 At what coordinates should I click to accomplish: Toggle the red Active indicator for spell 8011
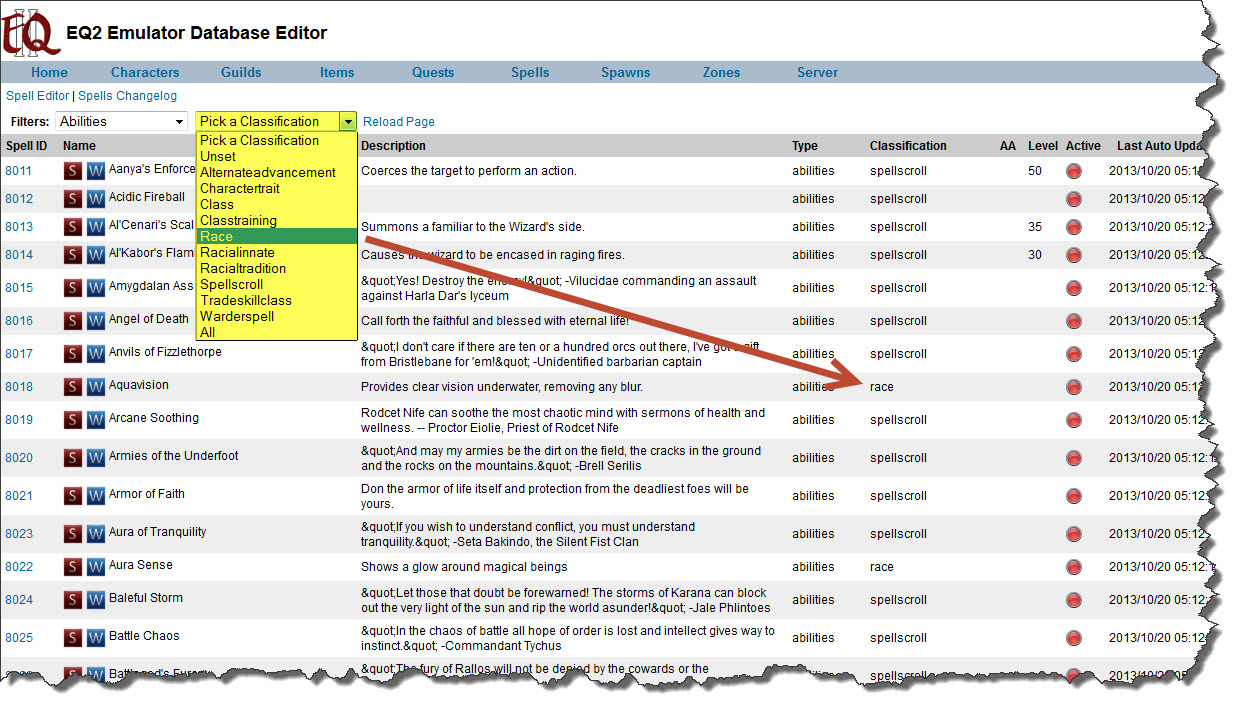(x=1074, y=171)
